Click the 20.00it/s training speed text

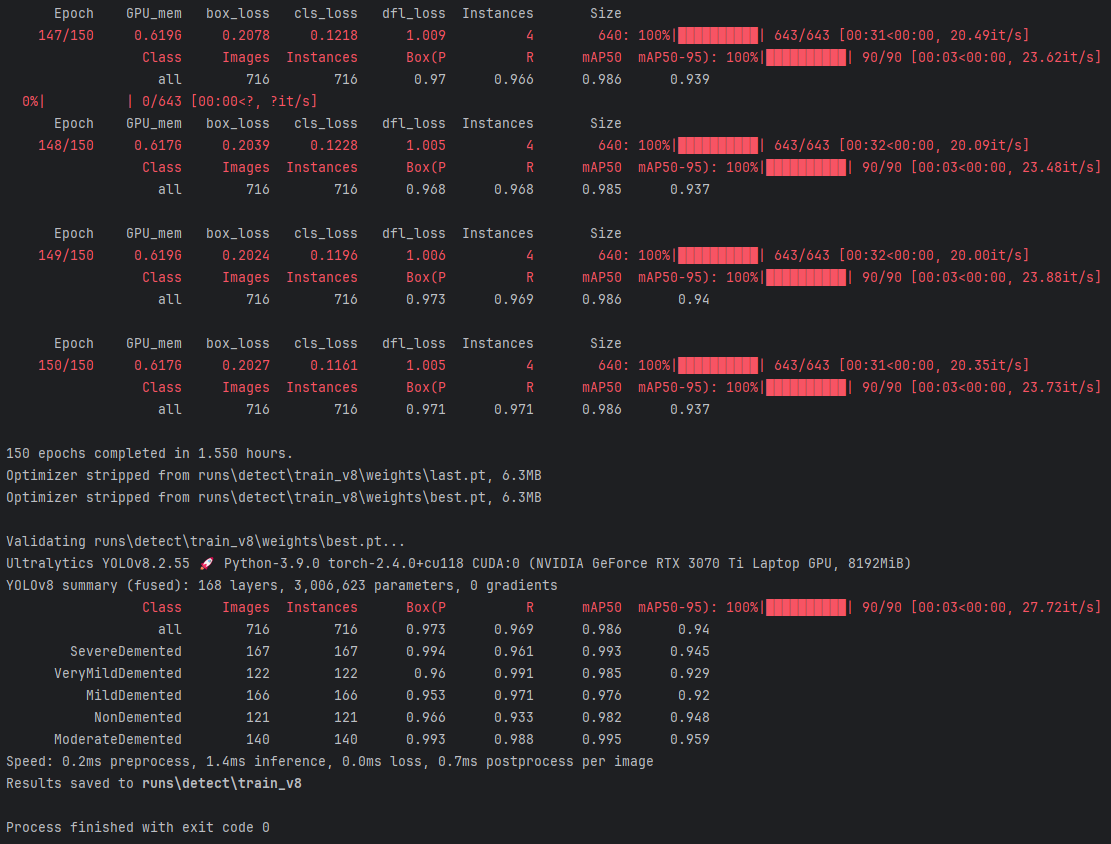point(986,255)
